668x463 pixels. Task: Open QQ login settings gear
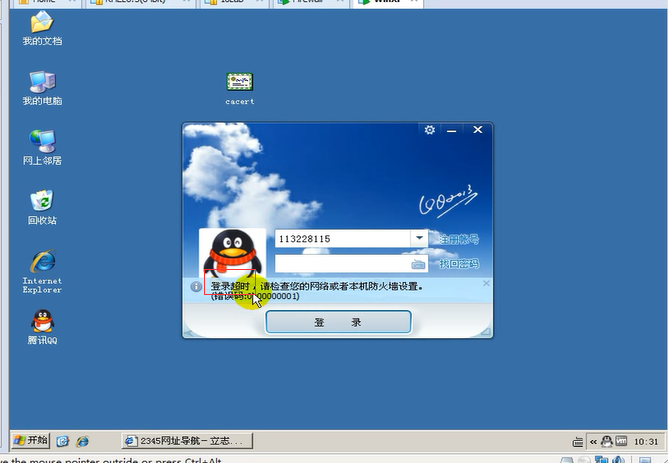(429, 129)
